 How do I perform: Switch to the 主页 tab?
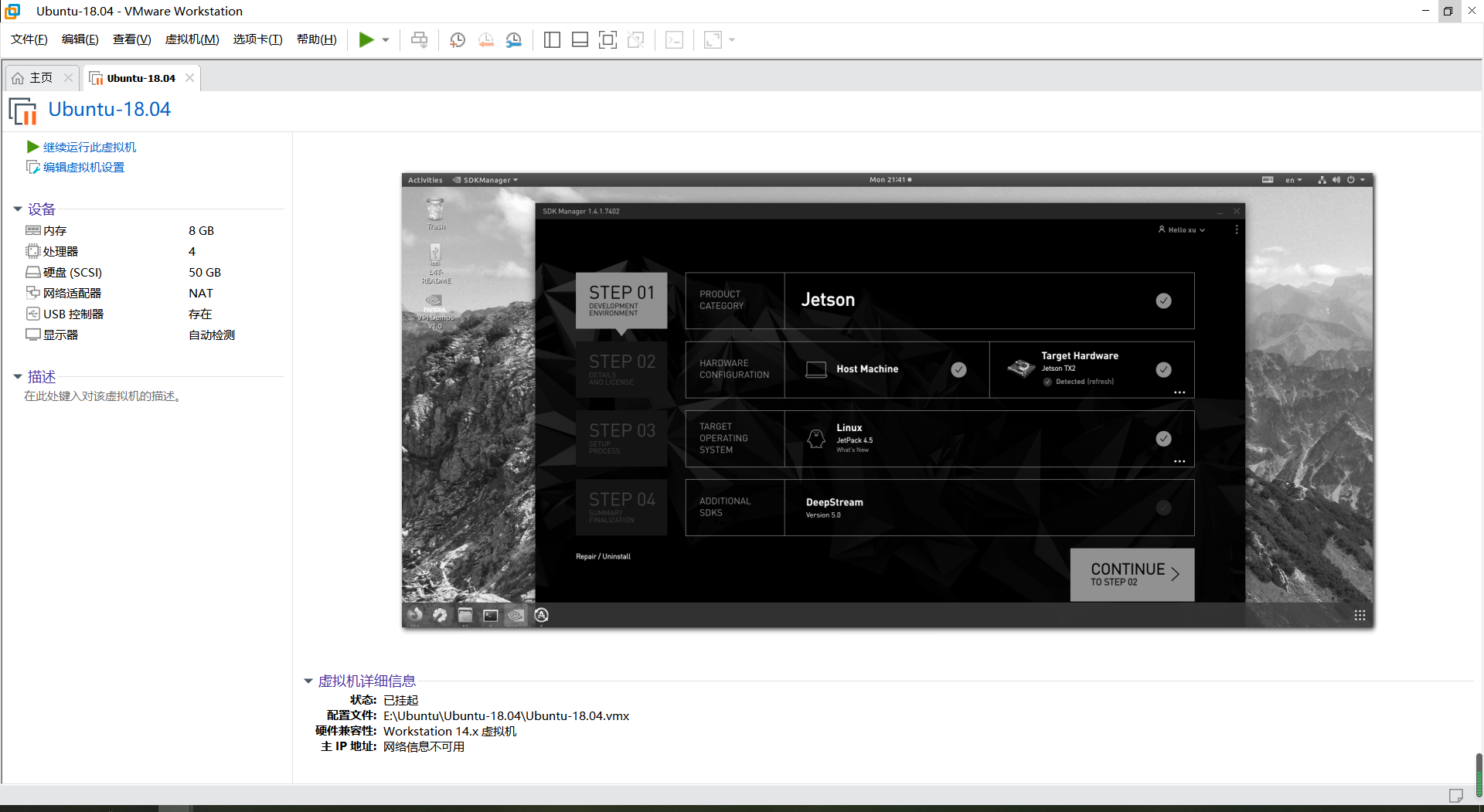tap(40, 77)
